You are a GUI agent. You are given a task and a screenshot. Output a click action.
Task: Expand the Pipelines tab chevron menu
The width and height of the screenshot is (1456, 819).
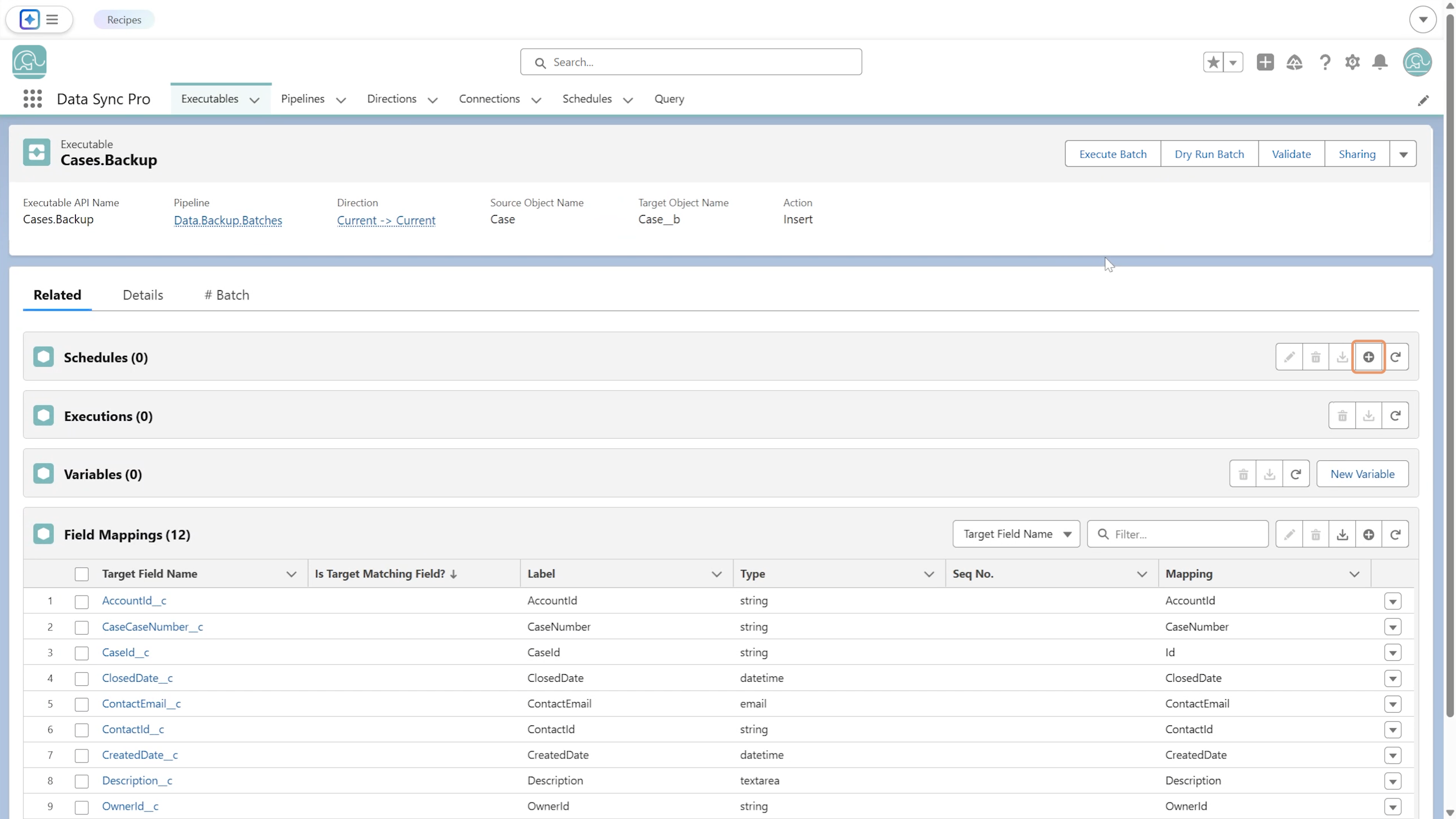341,100
